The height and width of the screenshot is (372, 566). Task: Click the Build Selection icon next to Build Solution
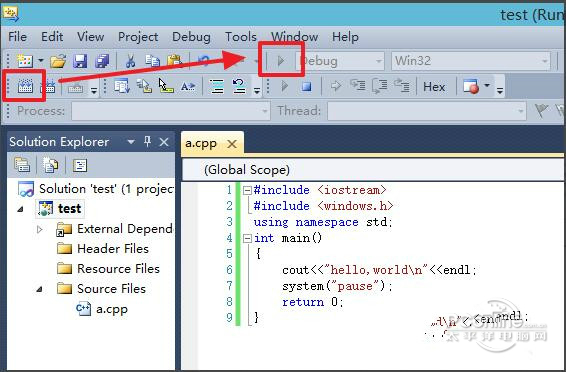click(48, 87)
